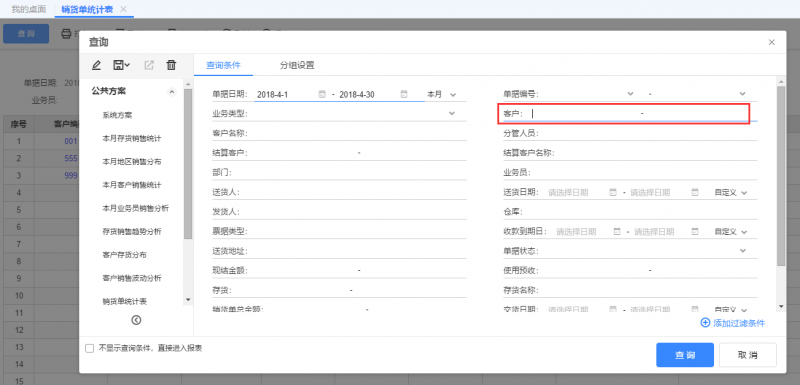The width and height of the screenshot is (800, 385).
Task: Expand the 单据状态 dropdown
Action: pos(742,250)
